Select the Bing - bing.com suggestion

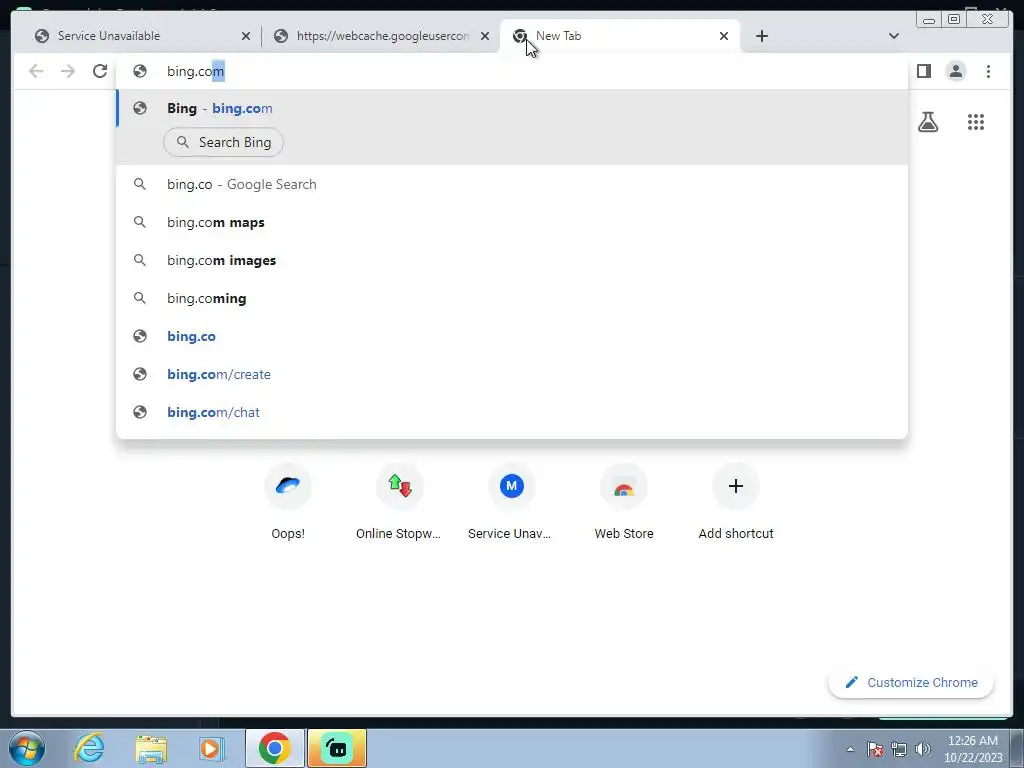512,108
